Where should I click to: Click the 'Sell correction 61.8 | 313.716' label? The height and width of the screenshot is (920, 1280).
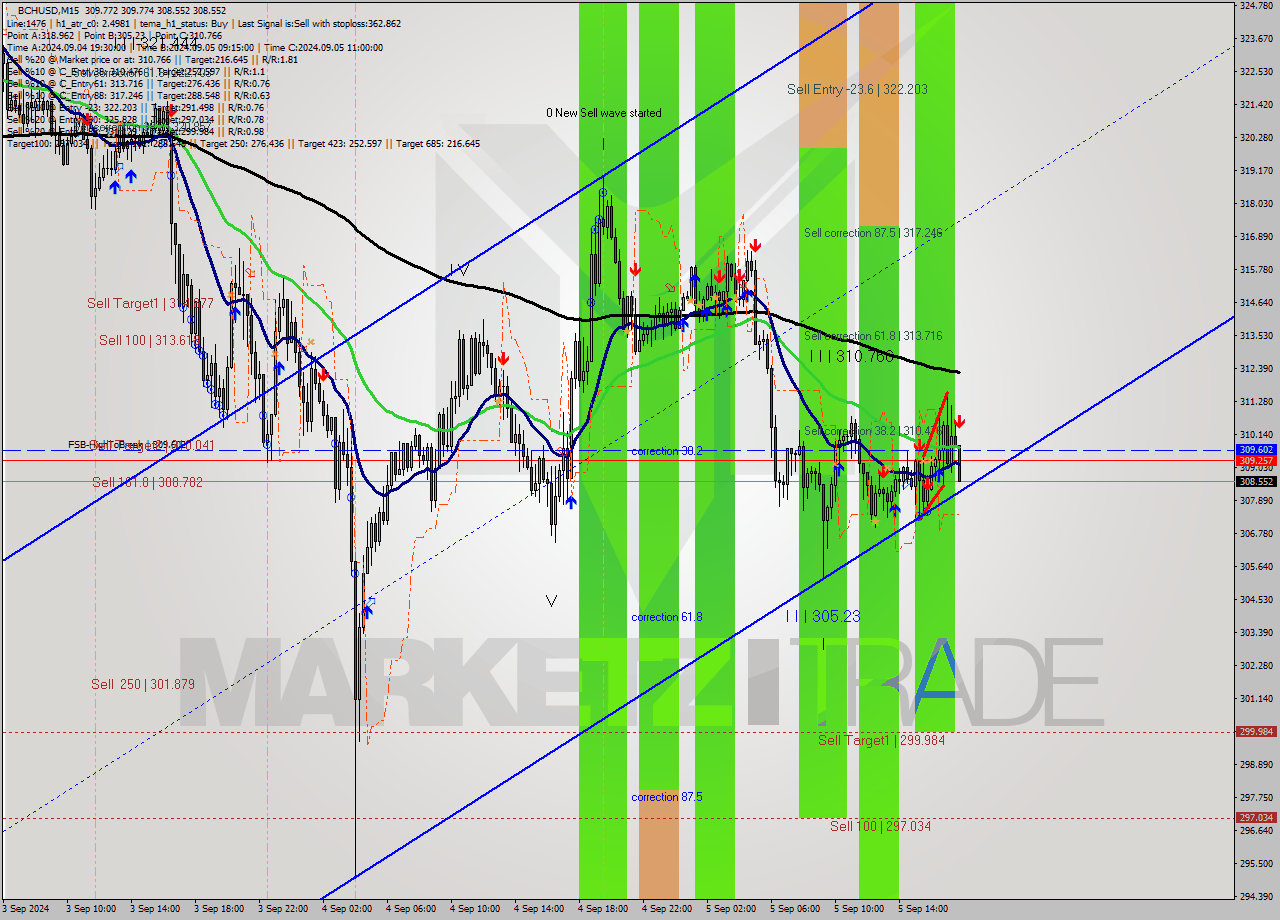tap(873, 336)
